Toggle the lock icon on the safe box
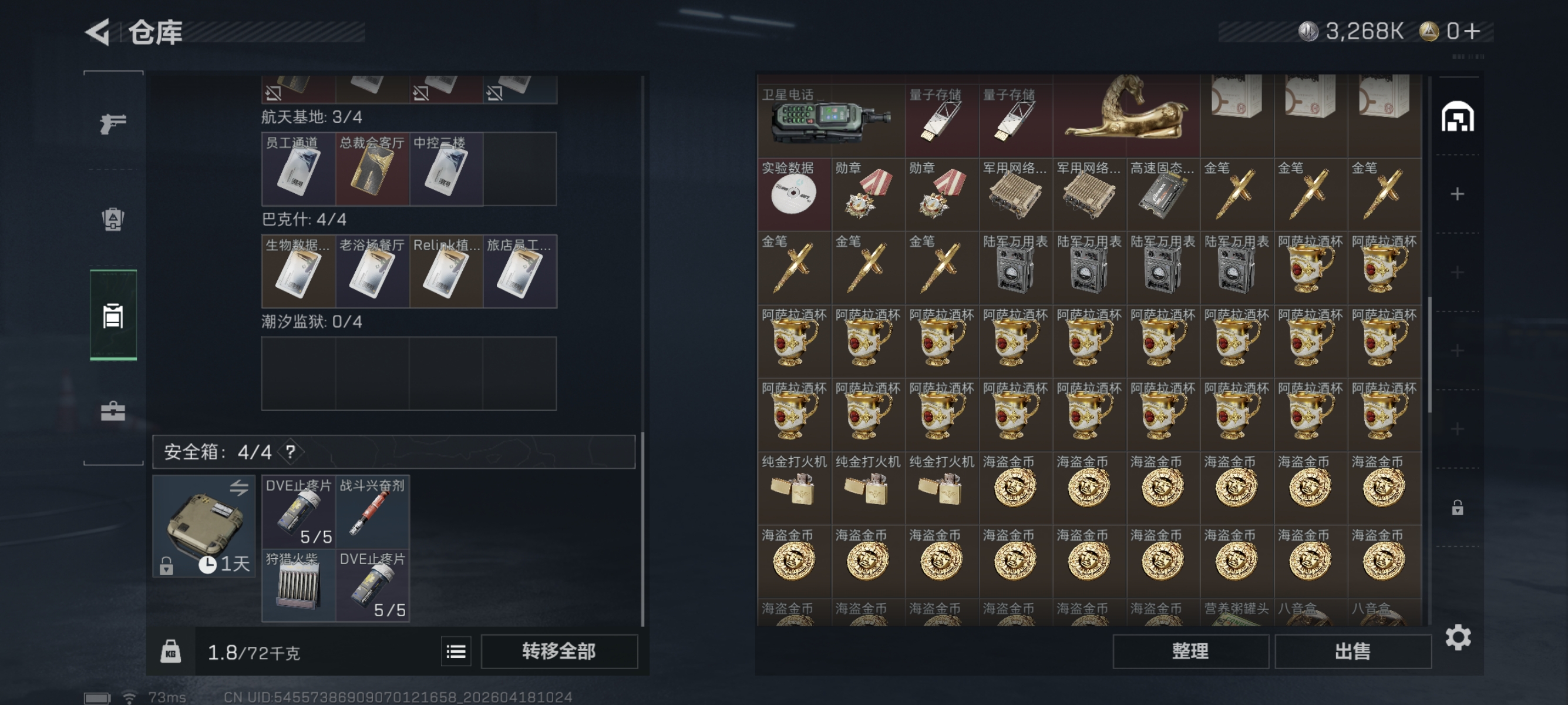The height and width of the screenshot is (705, 1568). point(166,566)
